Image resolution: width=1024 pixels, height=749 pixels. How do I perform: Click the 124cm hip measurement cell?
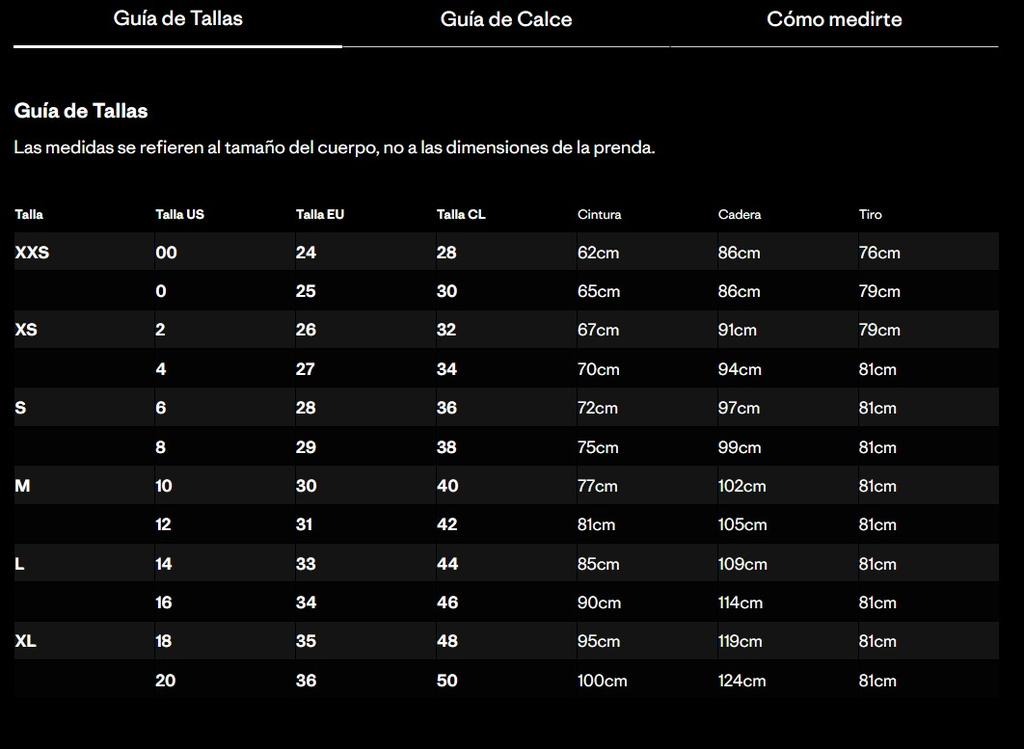click(x=742, y=681)
